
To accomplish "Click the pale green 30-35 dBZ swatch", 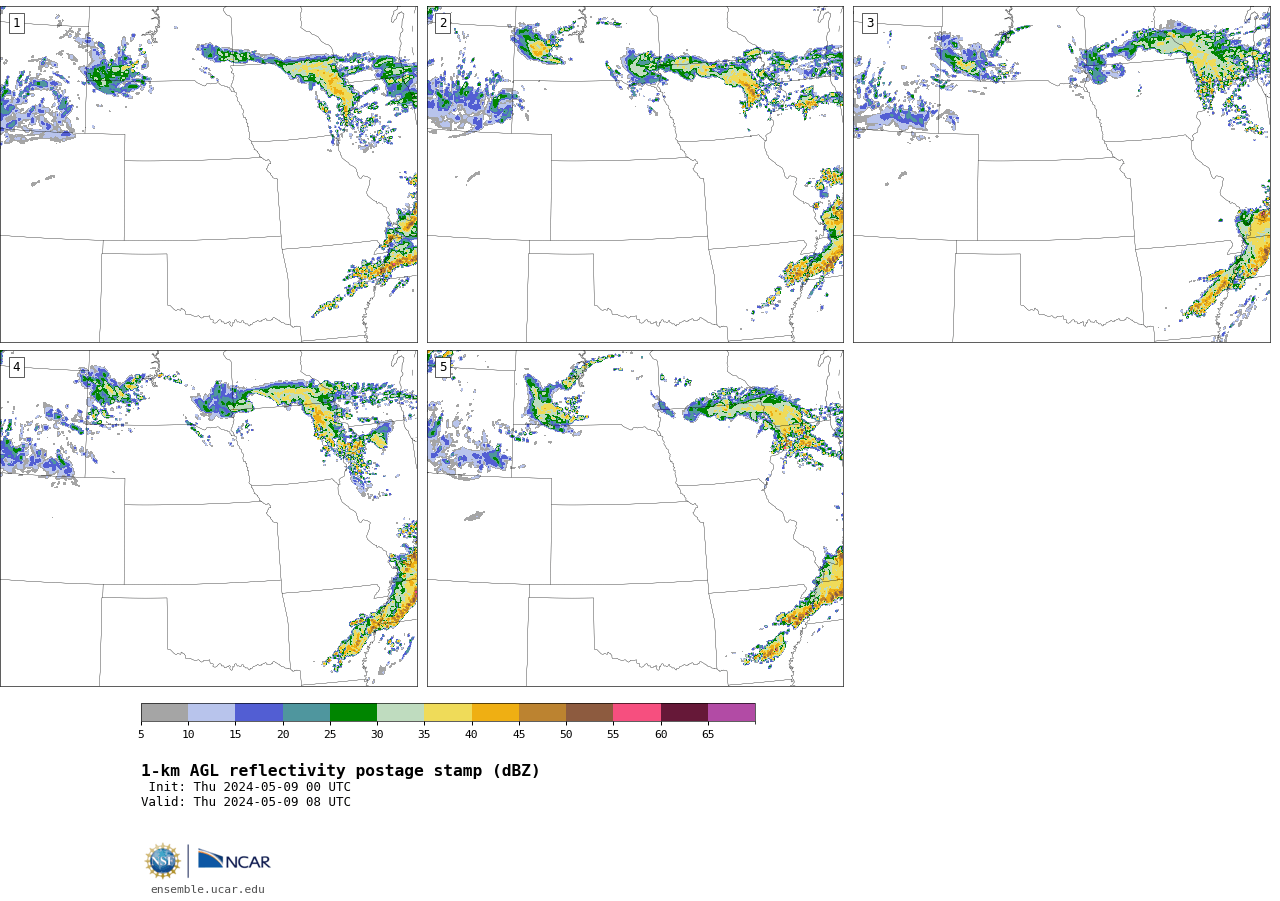I will coord(400,712).
